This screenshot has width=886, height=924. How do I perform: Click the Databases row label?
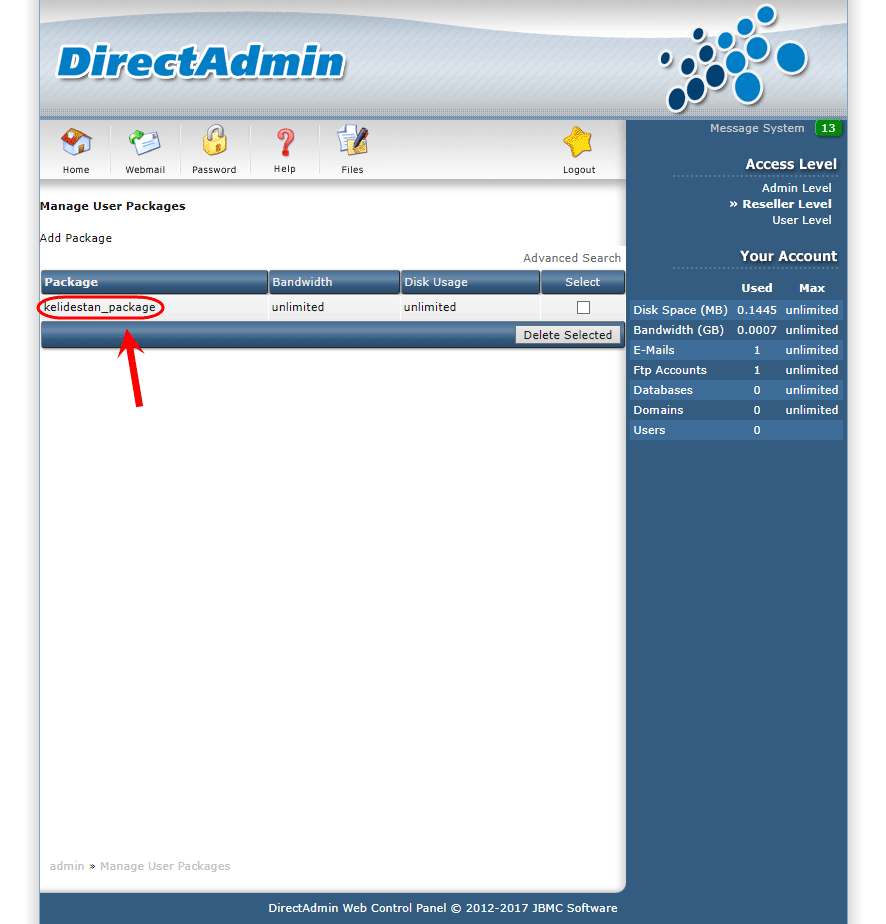pyautogui.click(x=663, y=390)
